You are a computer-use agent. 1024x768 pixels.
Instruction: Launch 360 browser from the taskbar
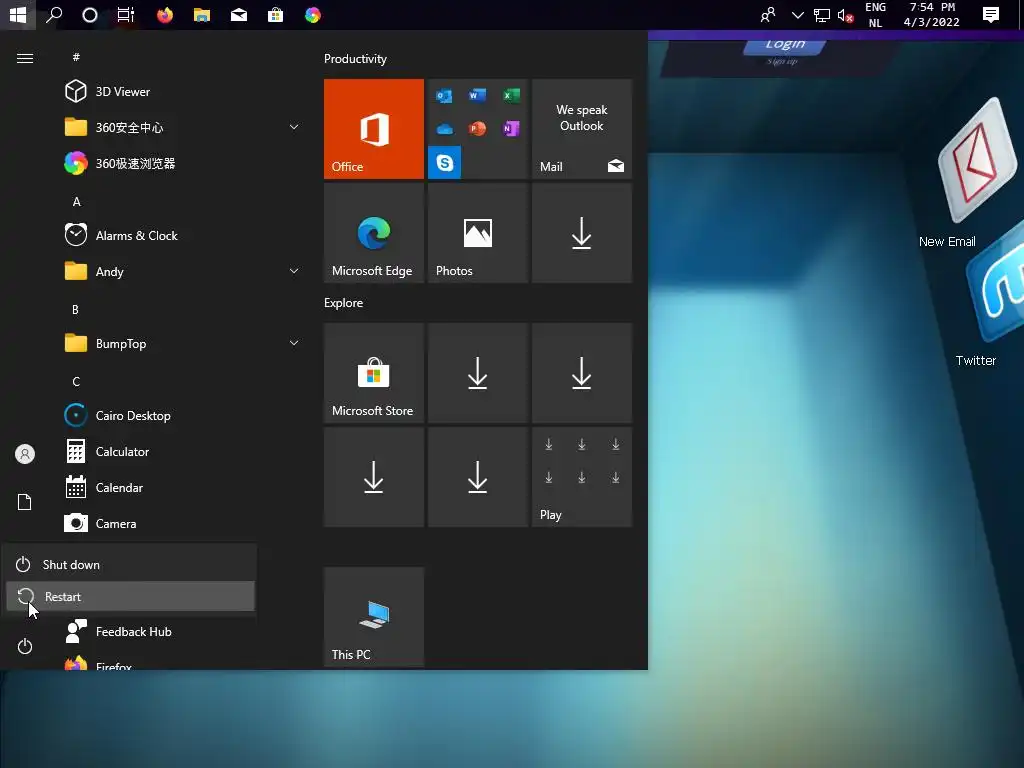313,14
